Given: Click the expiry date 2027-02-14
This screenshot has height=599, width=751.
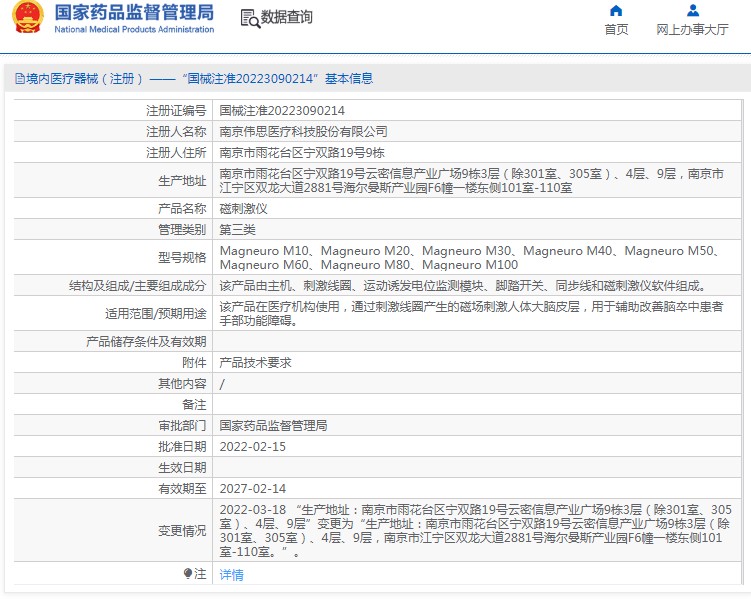Looking at the screenshot, I should [x=252, y=488].
